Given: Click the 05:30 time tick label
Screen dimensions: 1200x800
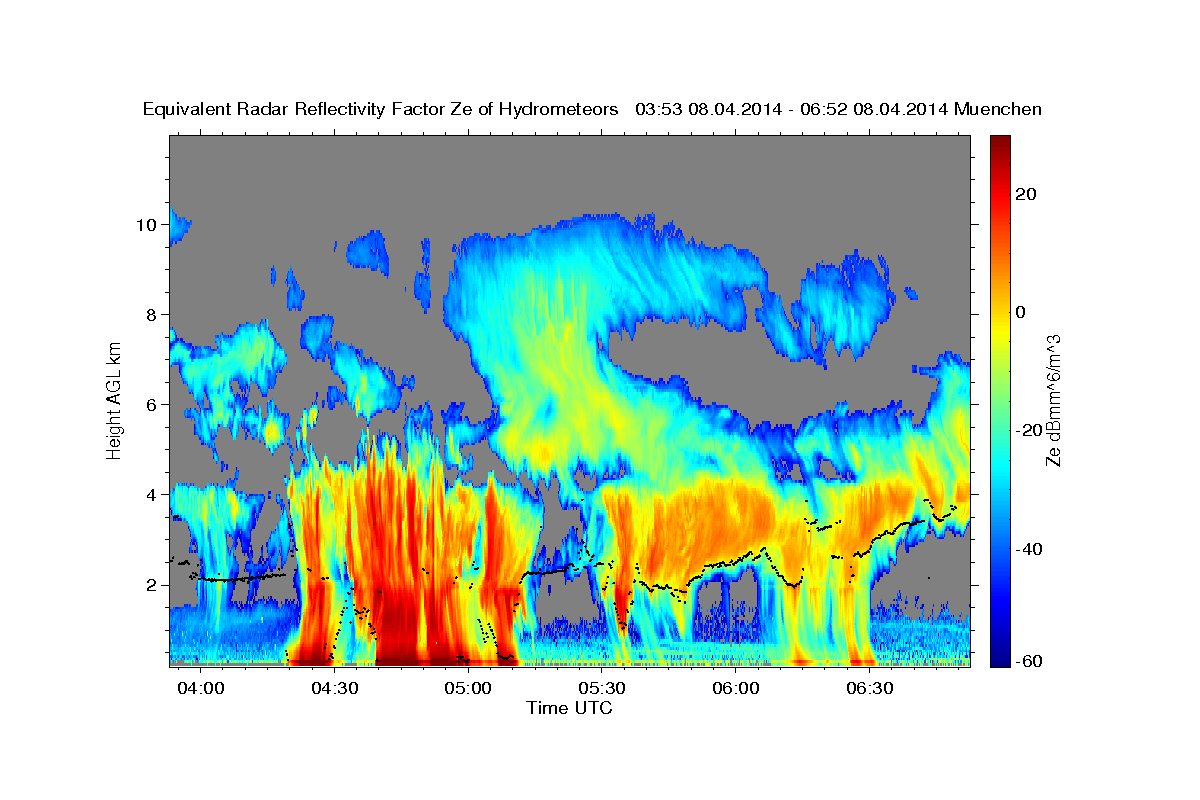Looking at the screenshot, I should pyautogui.click(x=602, y=688).
